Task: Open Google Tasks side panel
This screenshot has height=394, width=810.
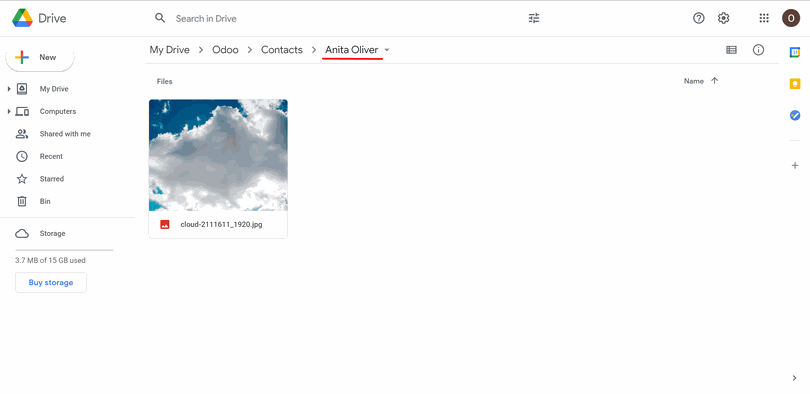Action: pyautogui.click(x=795, y=115)
